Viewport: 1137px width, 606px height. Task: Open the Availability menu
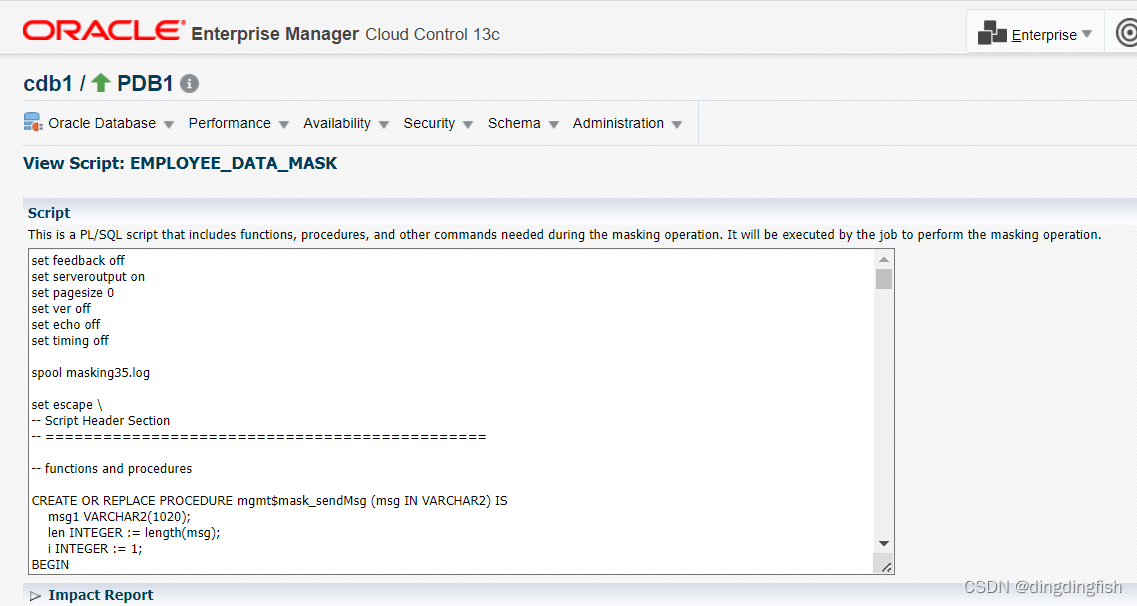(336, 123)
